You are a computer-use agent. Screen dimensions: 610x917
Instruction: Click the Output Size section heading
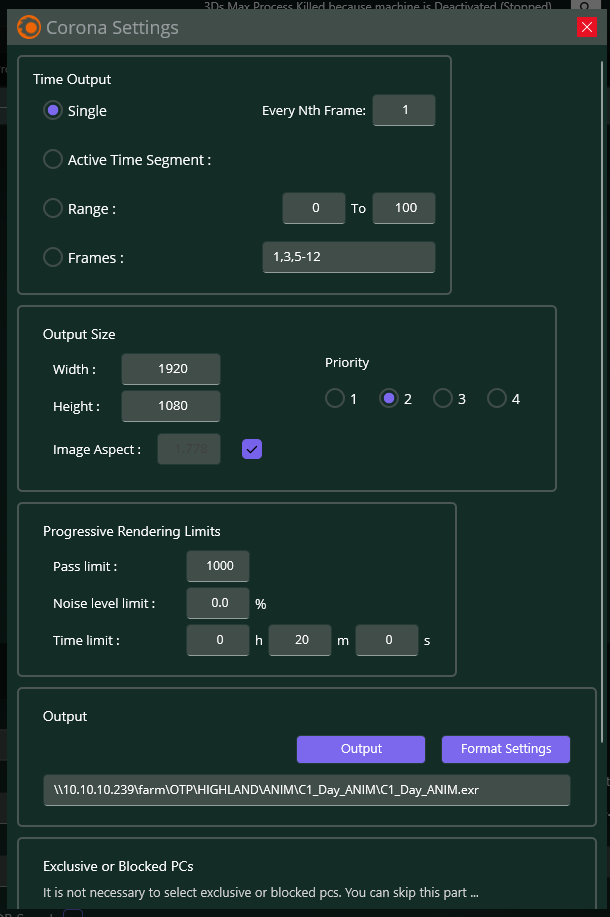79,335
